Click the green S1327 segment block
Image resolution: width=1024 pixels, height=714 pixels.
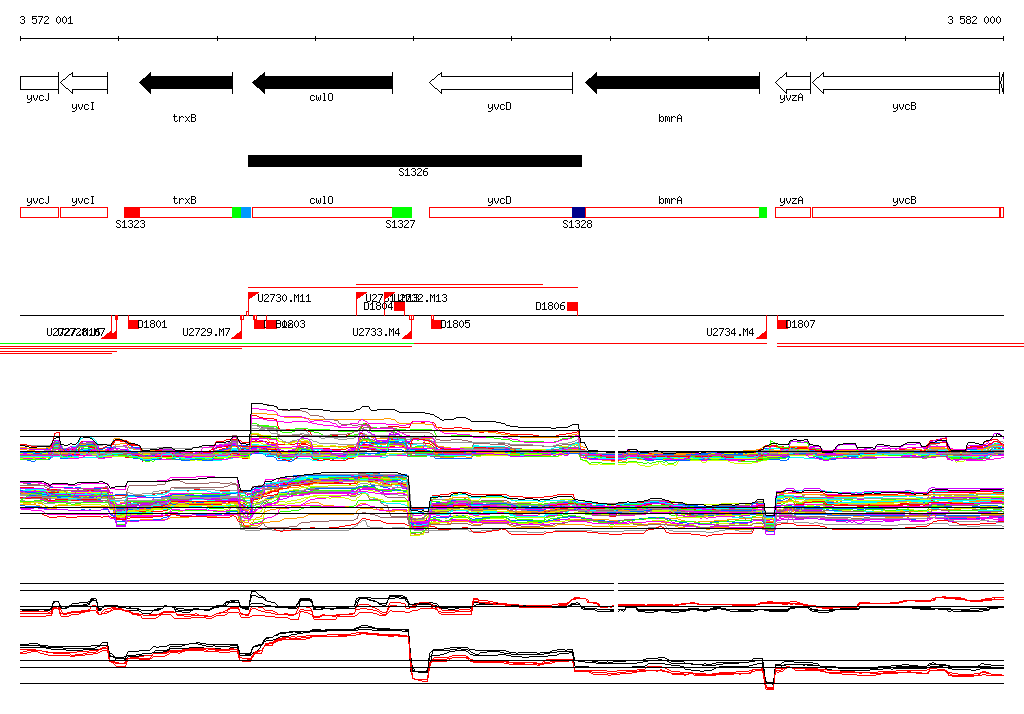click(x=402, y=212)
